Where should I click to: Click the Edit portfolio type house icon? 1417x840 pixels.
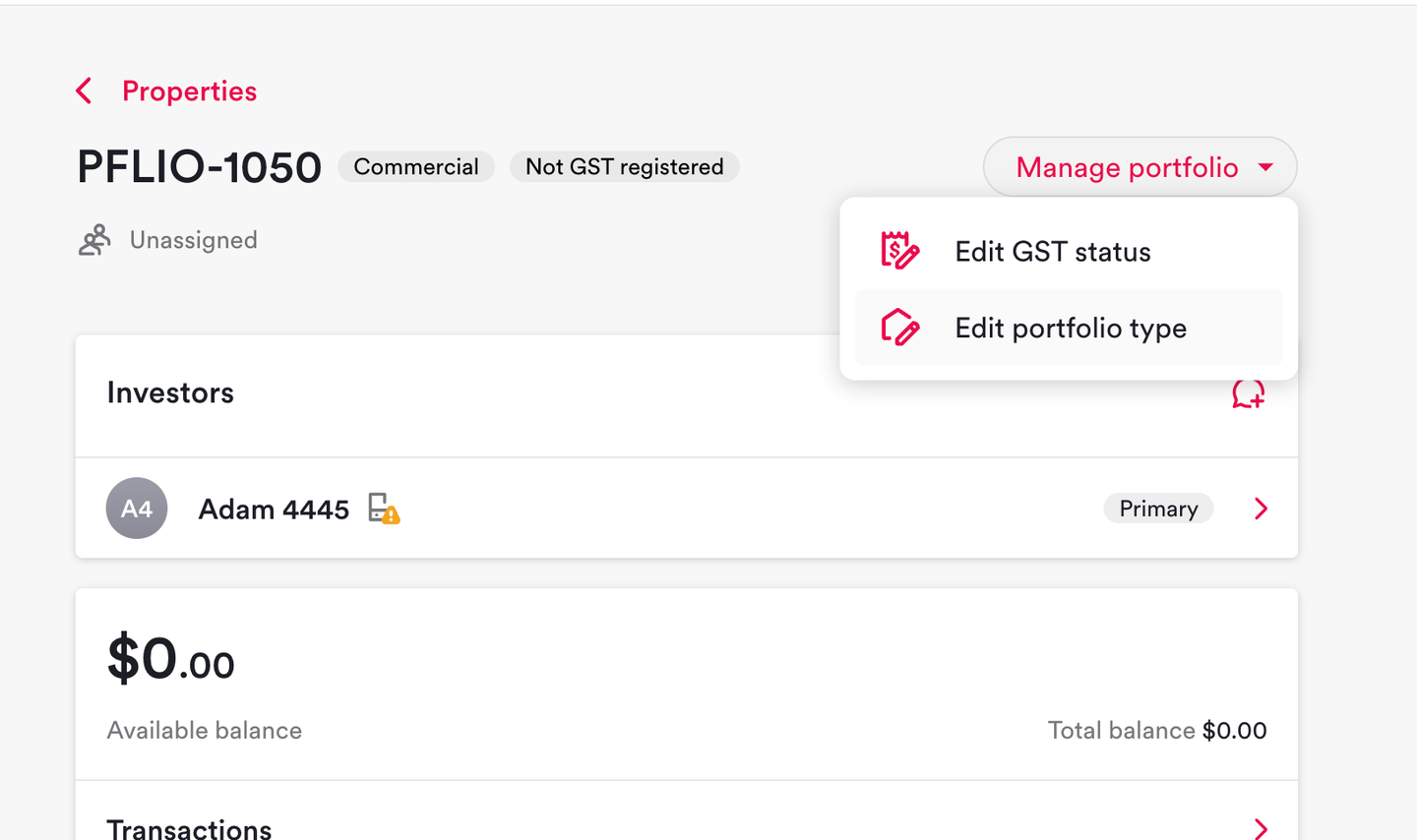pyautogui.click(x=899, y=328)
